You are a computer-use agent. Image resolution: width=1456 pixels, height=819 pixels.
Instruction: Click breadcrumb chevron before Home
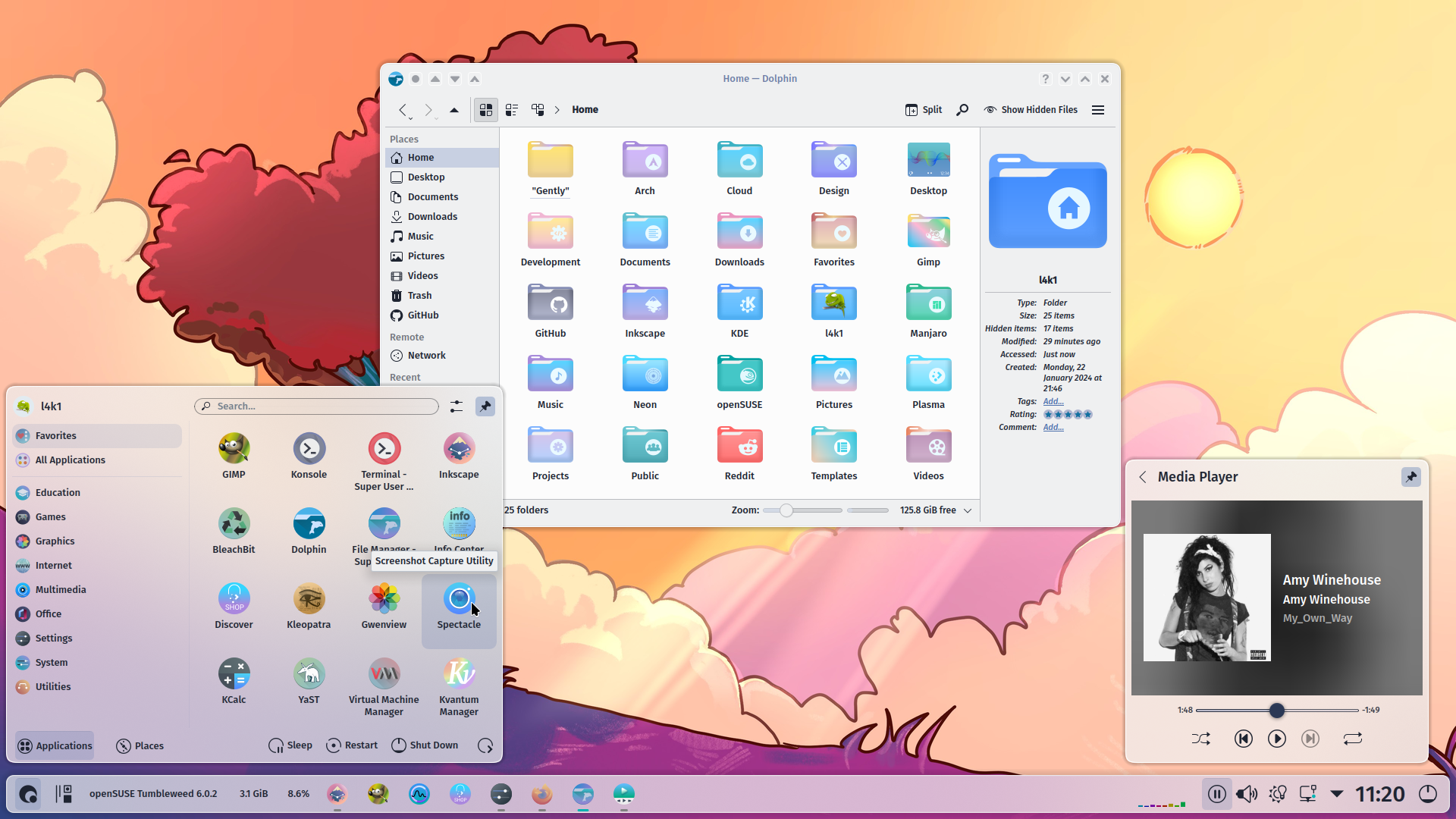click(557, 110)
